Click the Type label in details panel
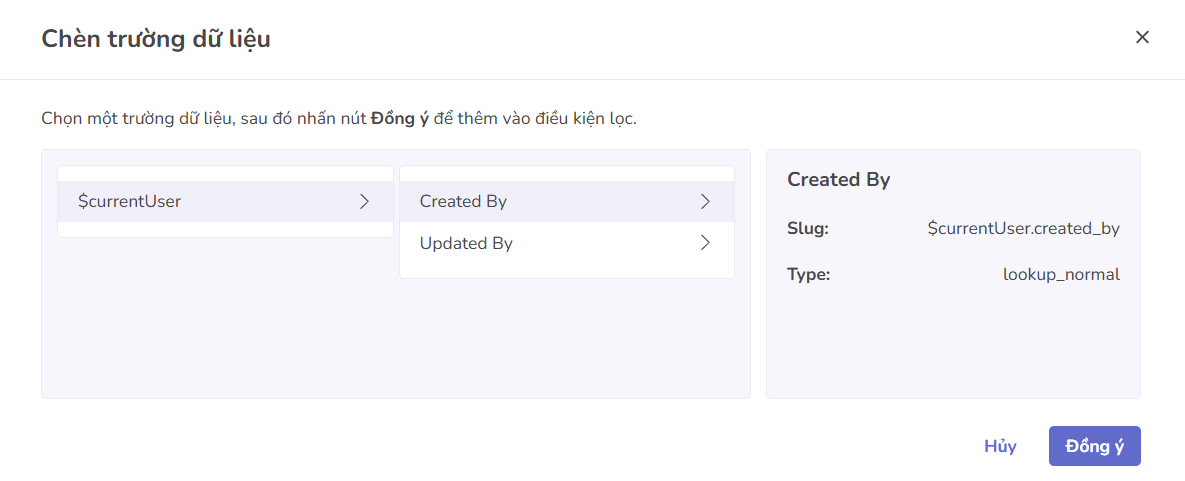Viewport: 1185px width, 481px height. [809, 275]
